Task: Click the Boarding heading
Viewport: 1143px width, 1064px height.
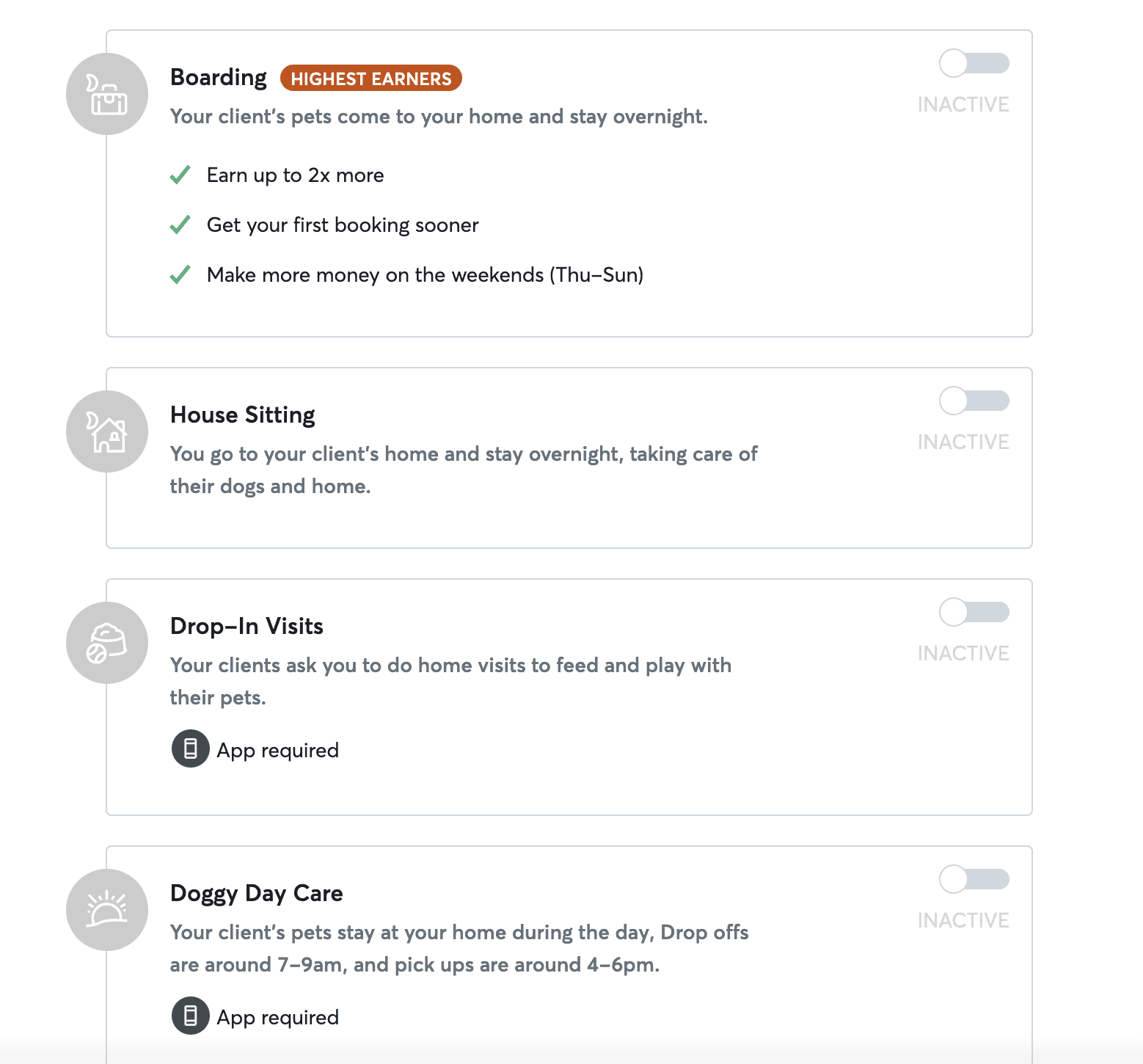Action: point(219,77)
